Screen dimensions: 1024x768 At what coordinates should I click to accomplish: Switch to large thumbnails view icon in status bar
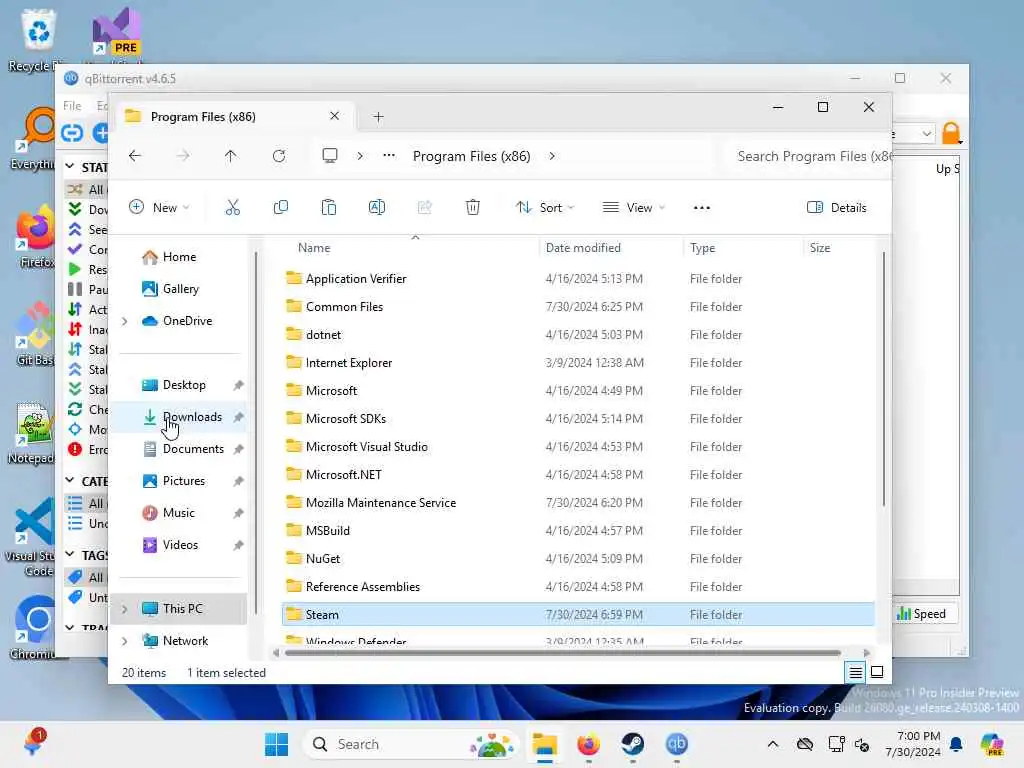877,672
